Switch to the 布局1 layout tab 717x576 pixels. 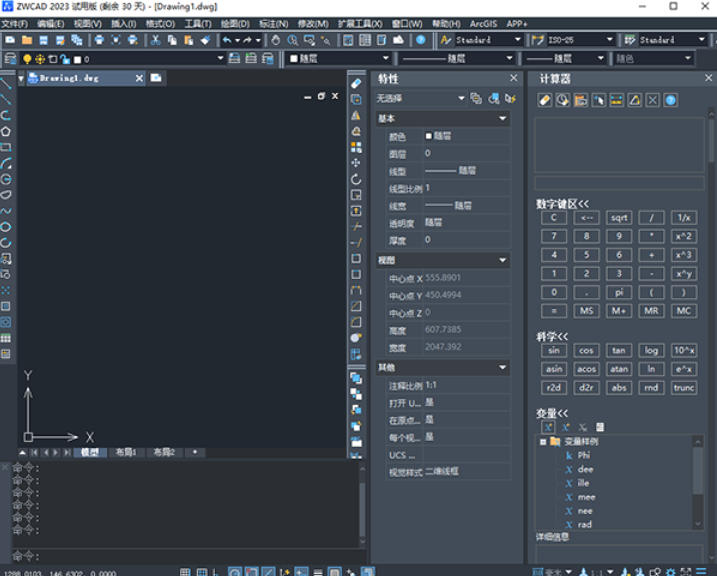click(125, 453)
